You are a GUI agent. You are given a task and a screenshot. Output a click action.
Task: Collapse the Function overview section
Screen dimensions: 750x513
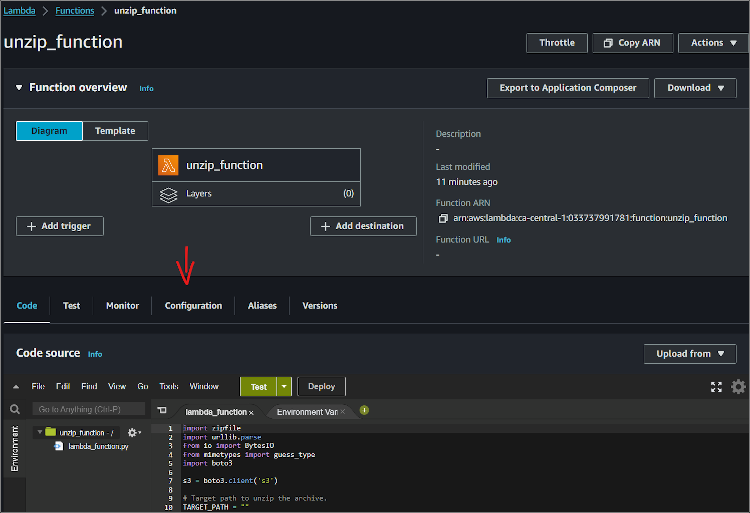(x=19, y=88)
